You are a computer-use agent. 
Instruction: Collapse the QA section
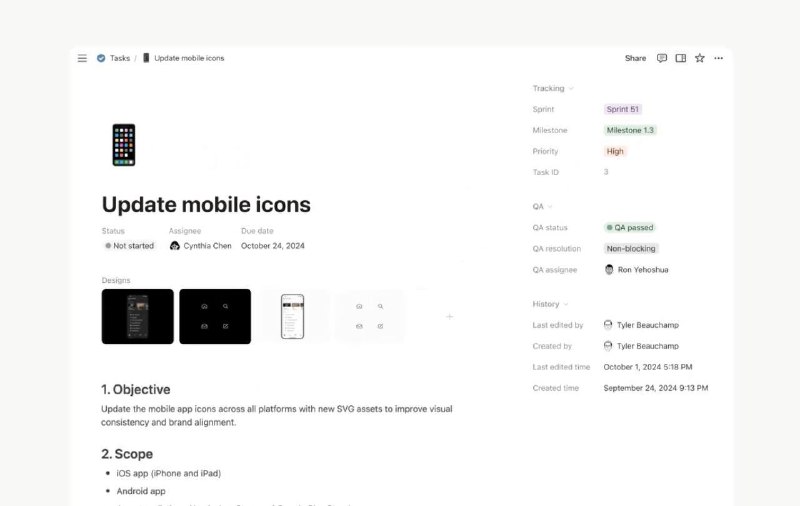[543, 207]
